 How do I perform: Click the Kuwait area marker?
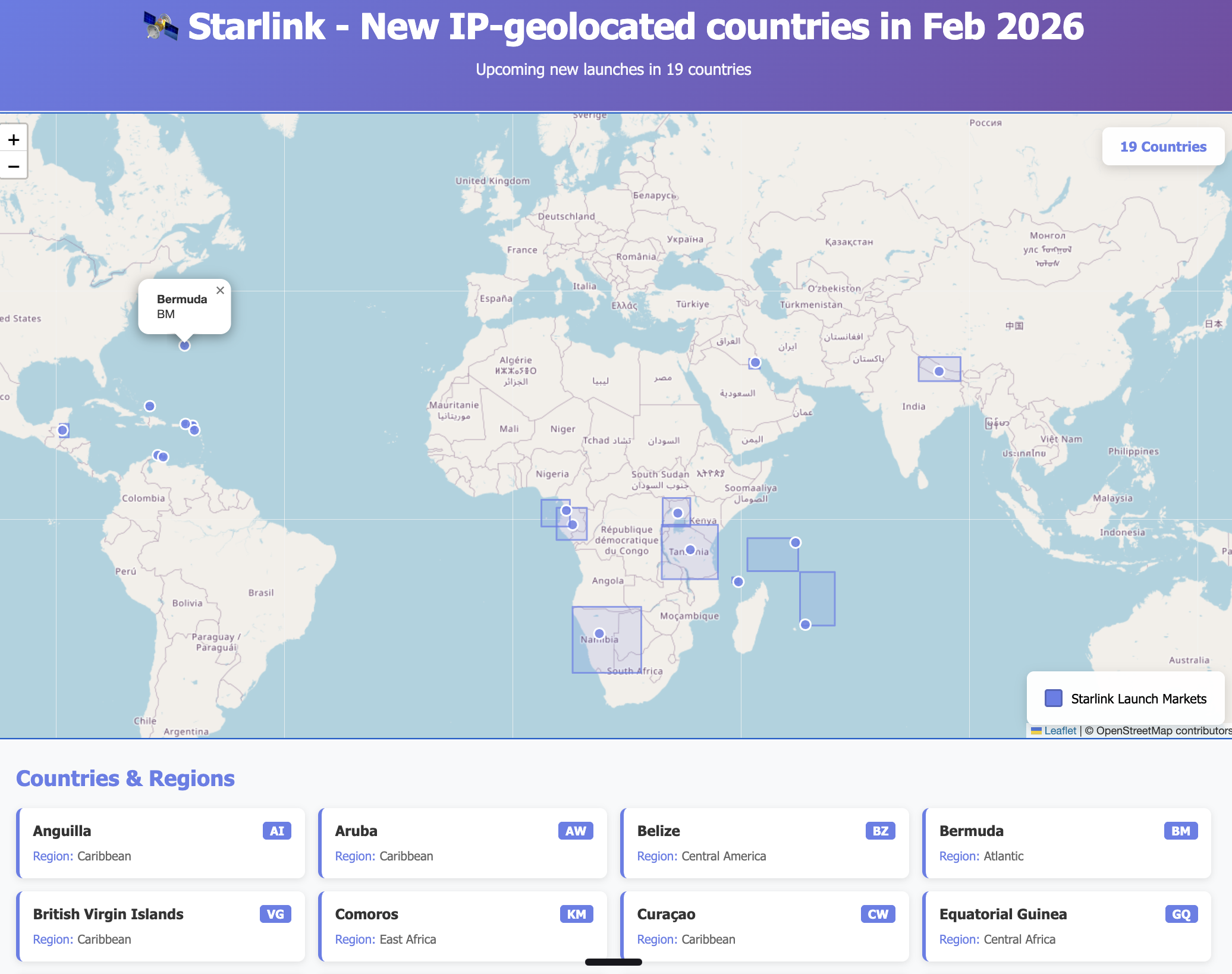755,362
